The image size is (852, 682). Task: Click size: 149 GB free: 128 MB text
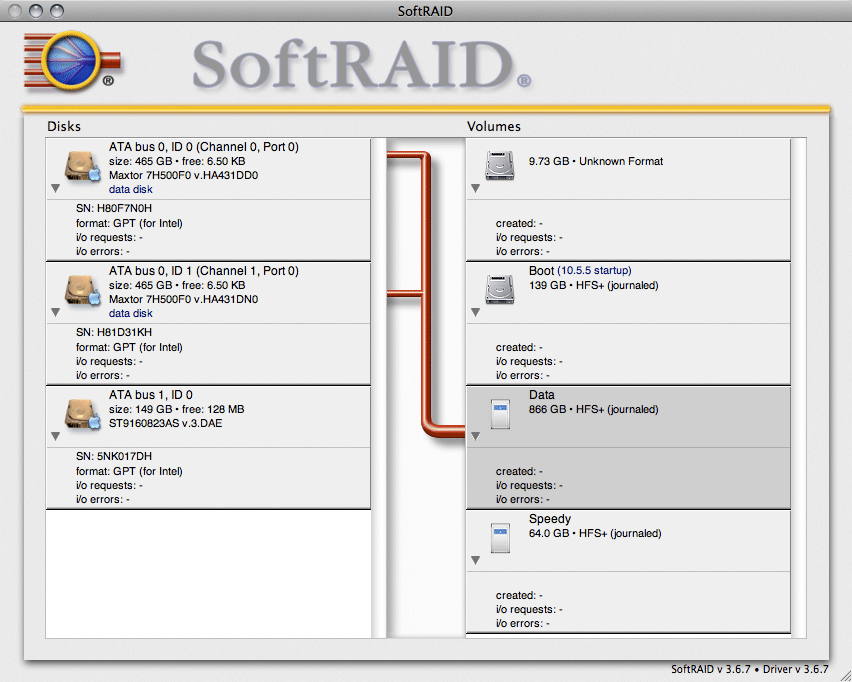(177, 409)
